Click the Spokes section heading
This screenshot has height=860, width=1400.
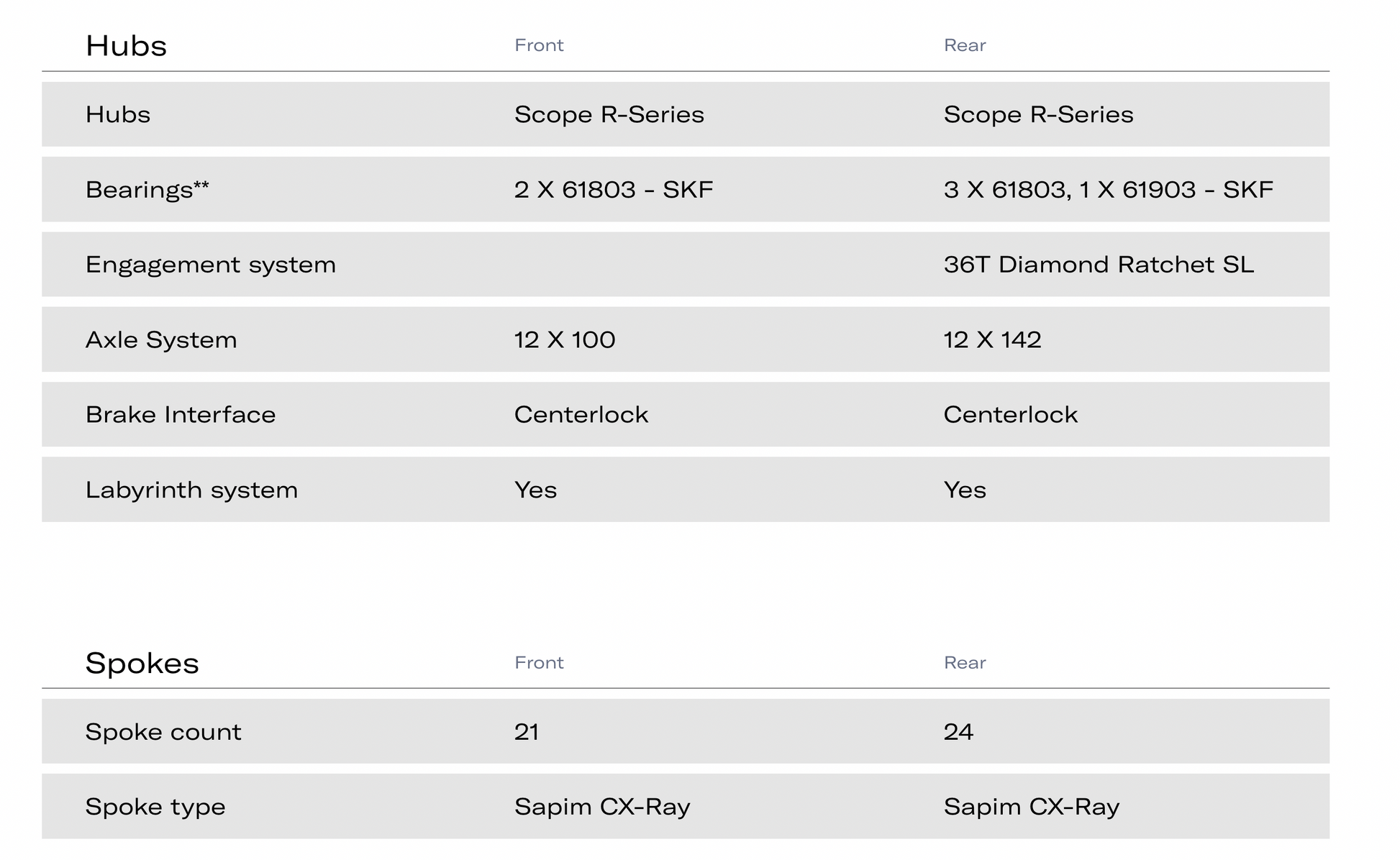click(142, 663)
